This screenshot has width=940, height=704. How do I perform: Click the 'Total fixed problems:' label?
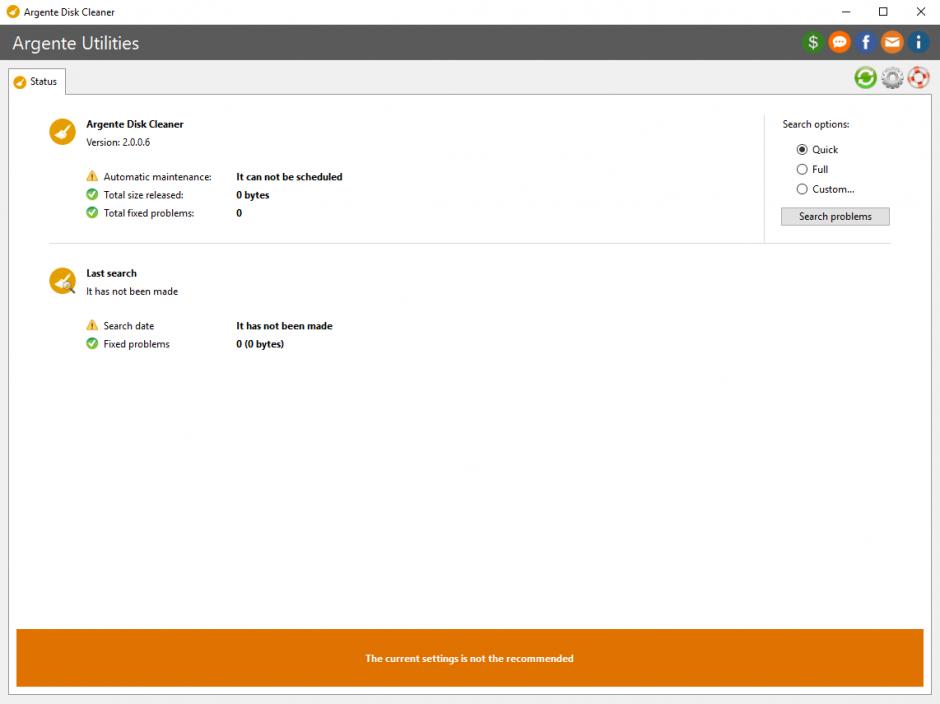[x=149, y=213]
